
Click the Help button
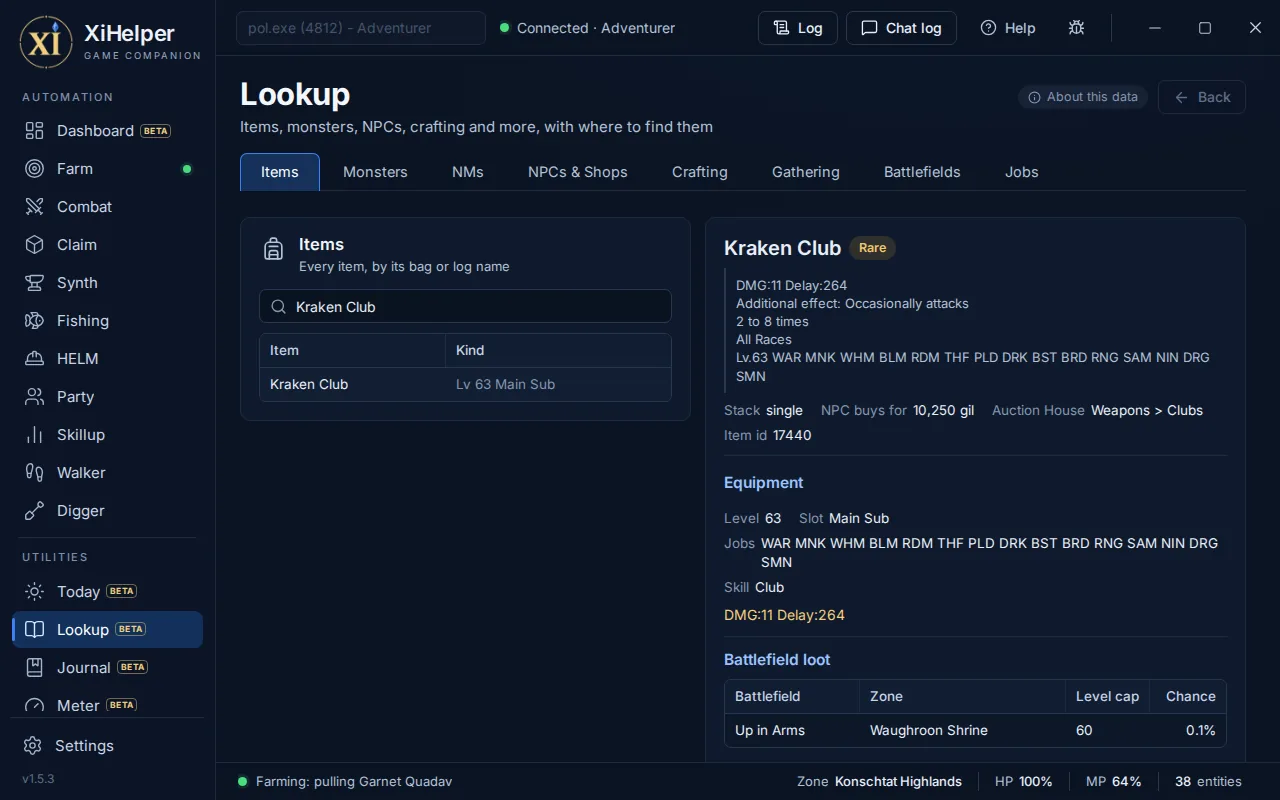(1008, 28)
